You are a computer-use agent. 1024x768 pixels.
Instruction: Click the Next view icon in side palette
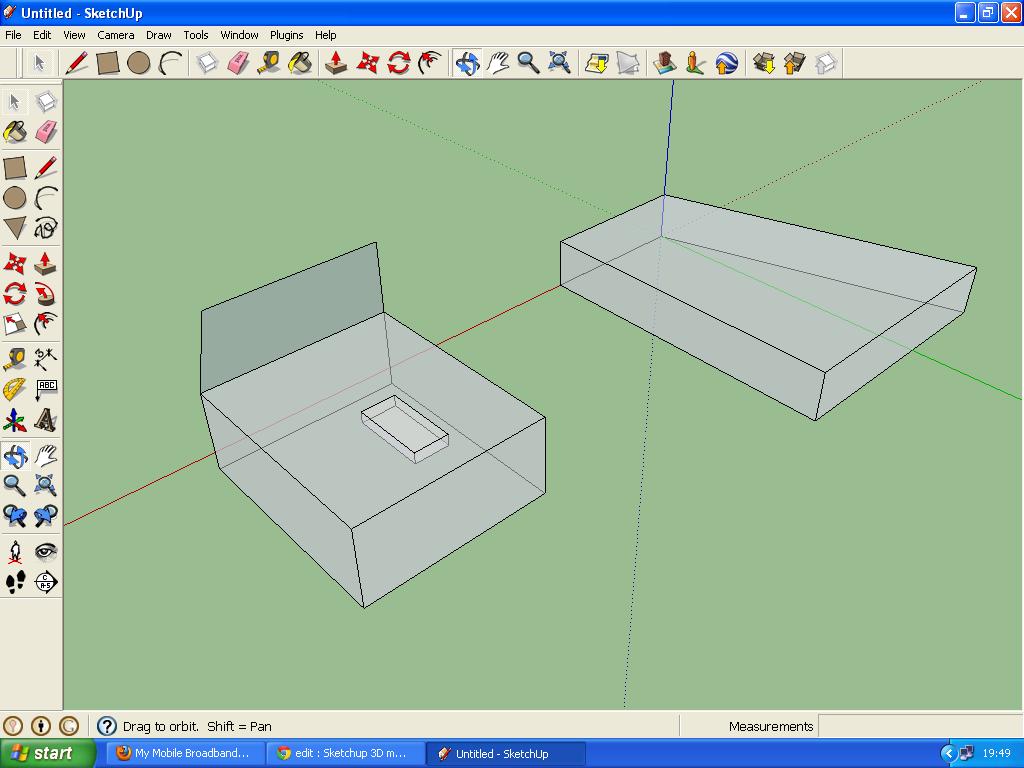coord(46,516)
